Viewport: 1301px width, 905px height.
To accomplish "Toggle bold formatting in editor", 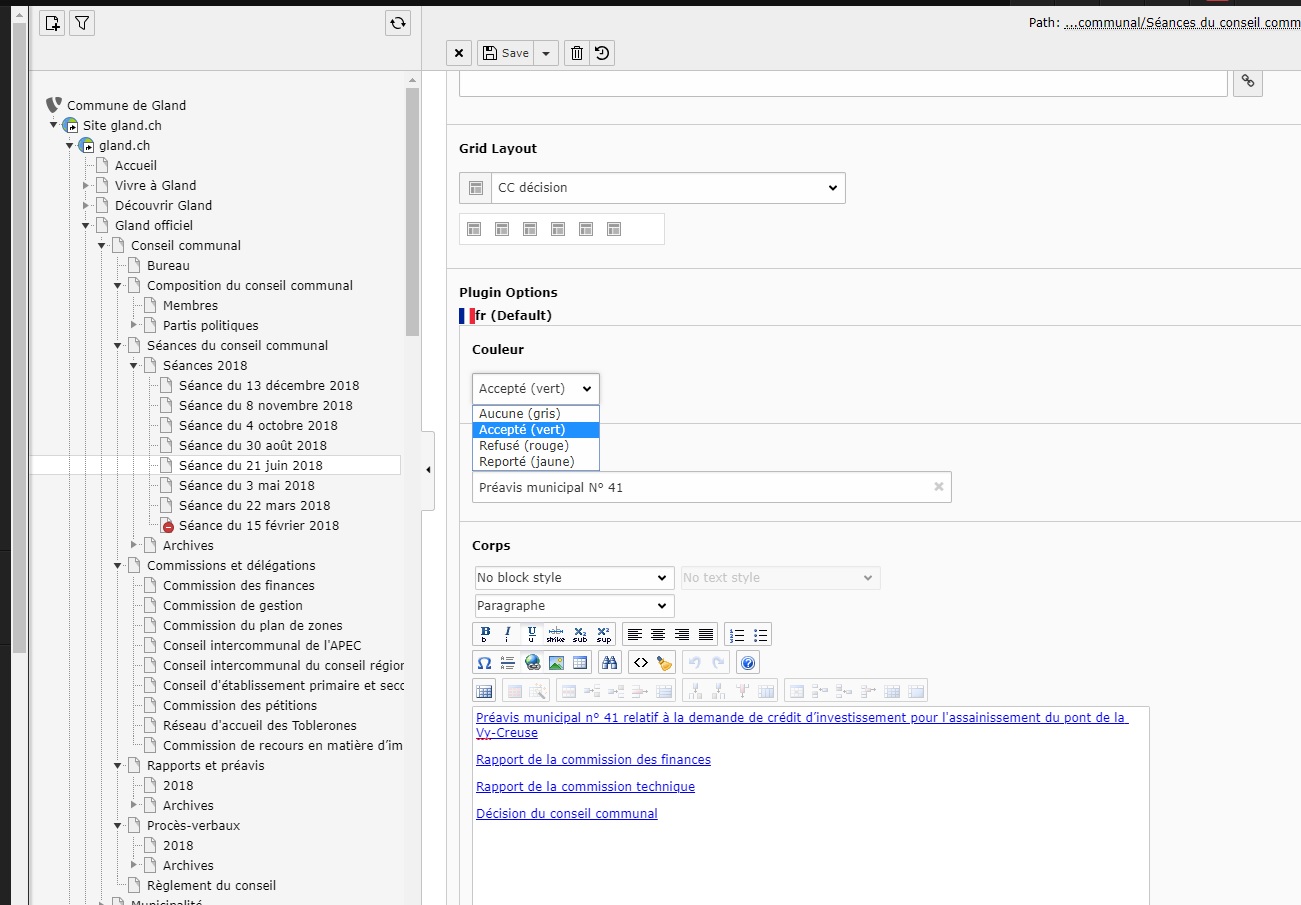I will point(485,634).
